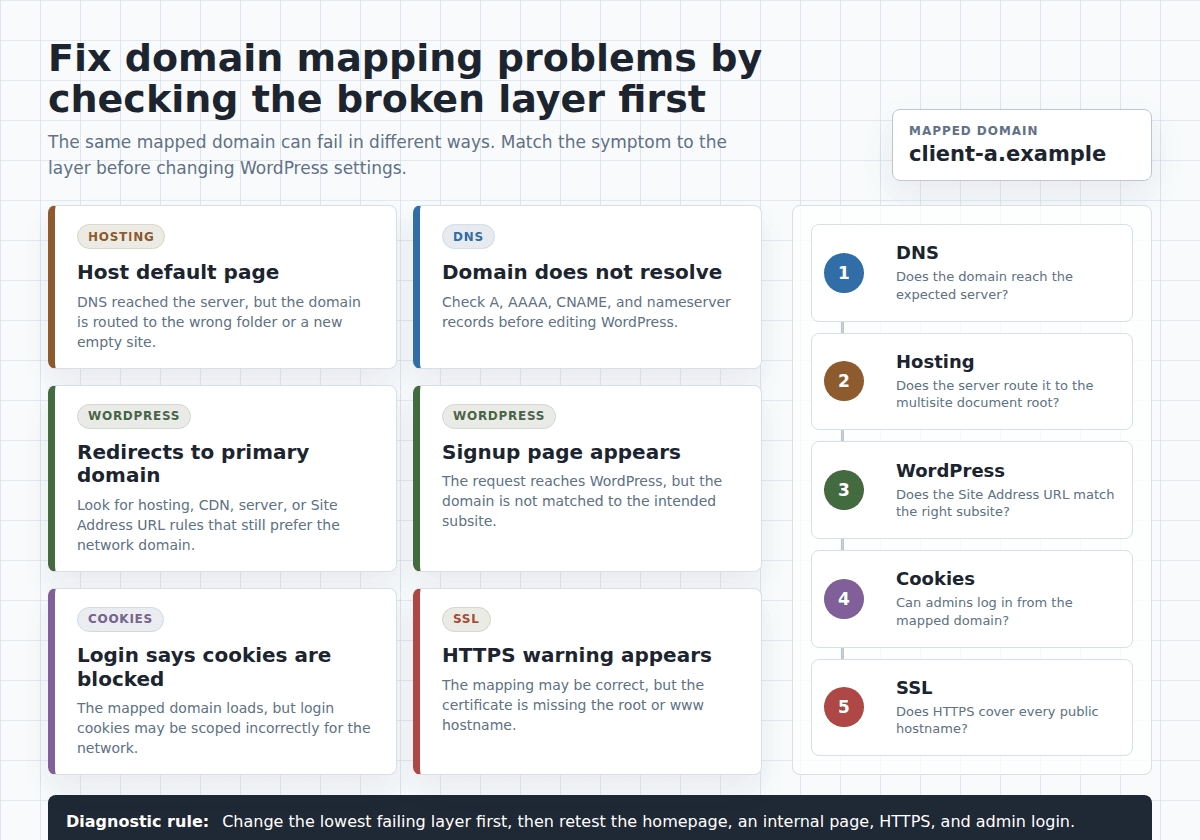
Task: Select the DNS tag badge
Action: click(x=468, y=237)
